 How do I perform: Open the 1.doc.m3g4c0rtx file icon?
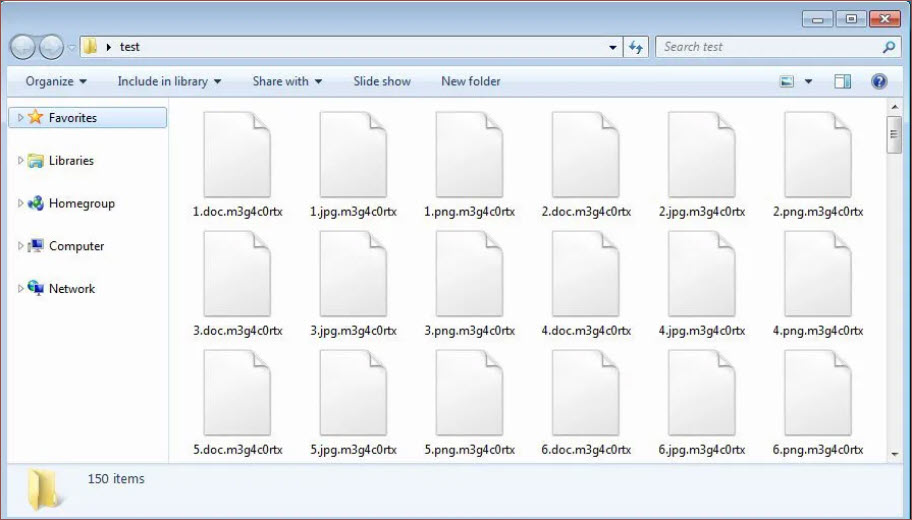coord(237,155)
